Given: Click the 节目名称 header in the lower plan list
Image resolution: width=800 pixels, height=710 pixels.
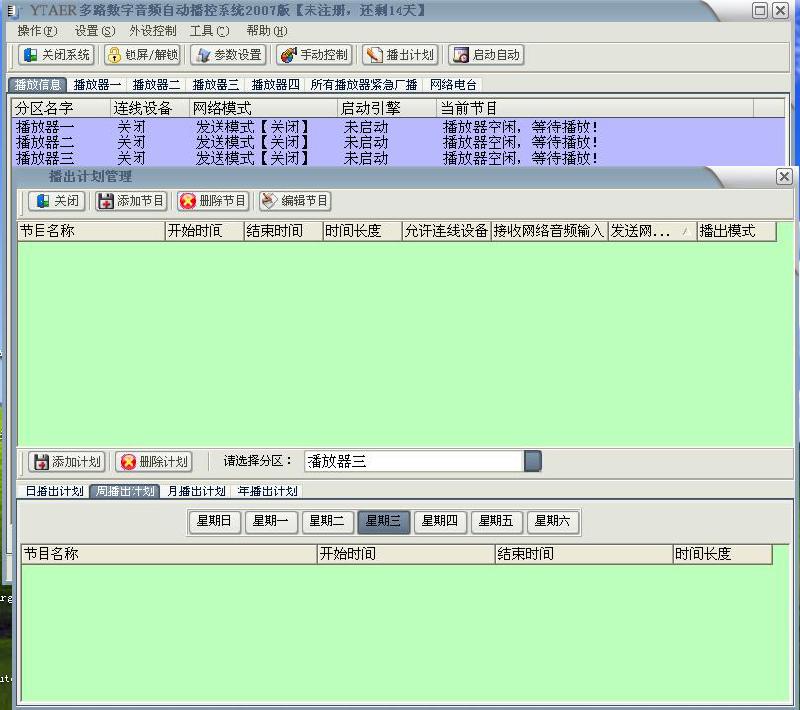Looking at the screenshot, I should [169, 554].
